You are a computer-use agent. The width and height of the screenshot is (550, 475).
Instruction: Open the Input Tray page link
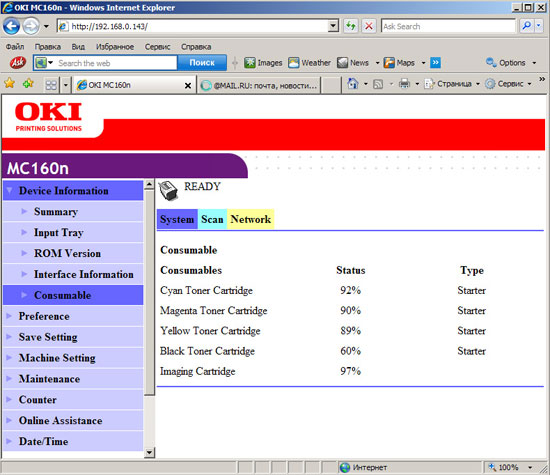73,232
